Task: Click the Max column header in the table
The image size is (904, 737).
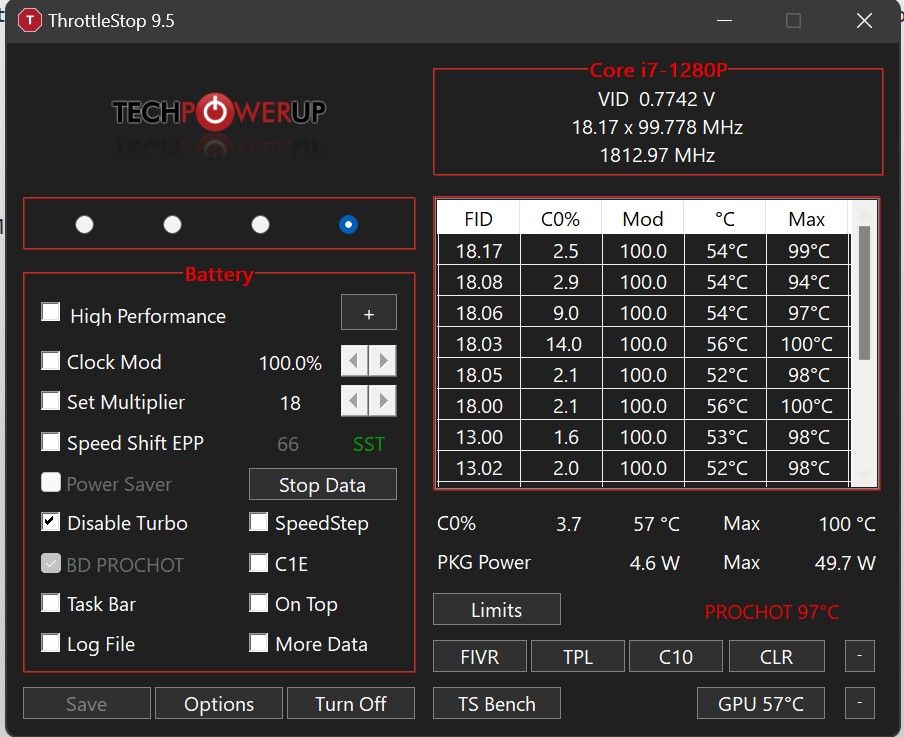Action: pos(807,219)
